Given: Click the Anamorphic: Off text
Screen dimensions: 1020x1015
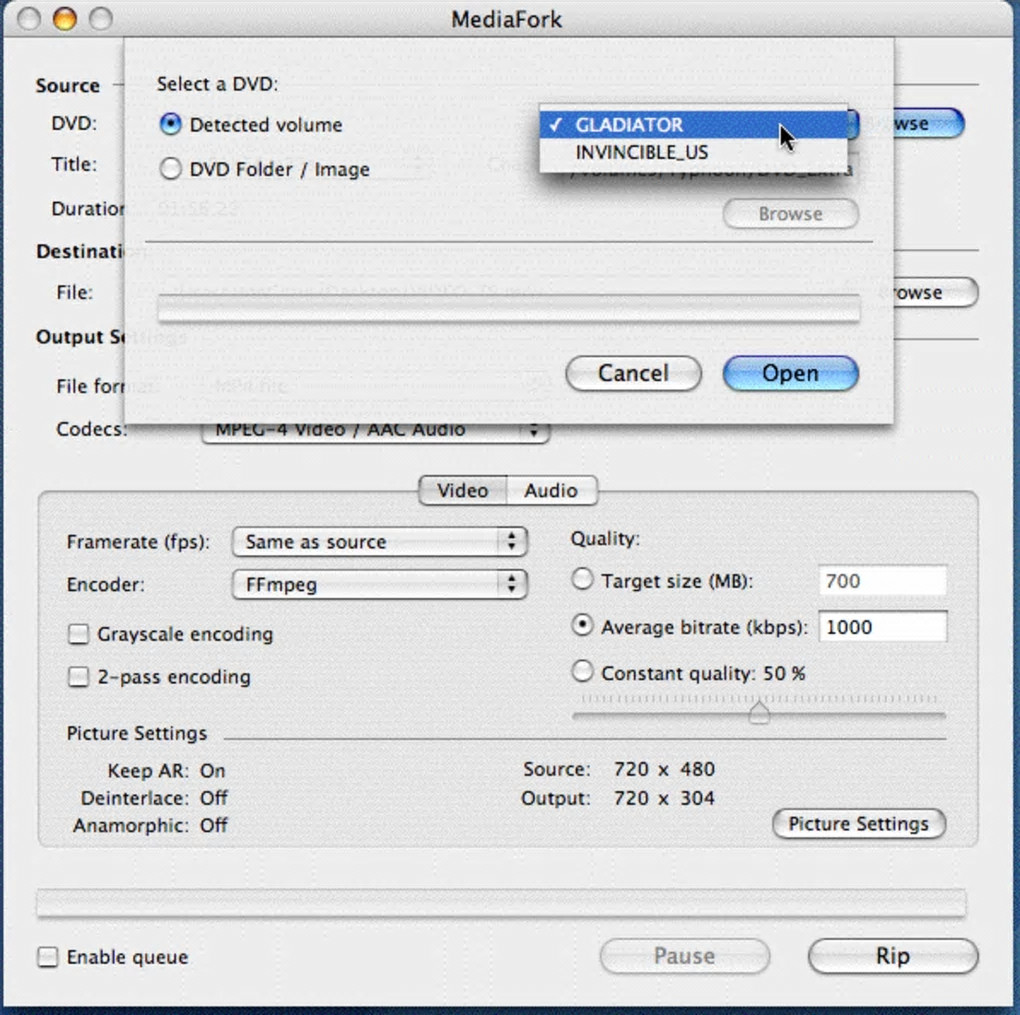Looking at the screenshot, I should (x=150, y=825).
